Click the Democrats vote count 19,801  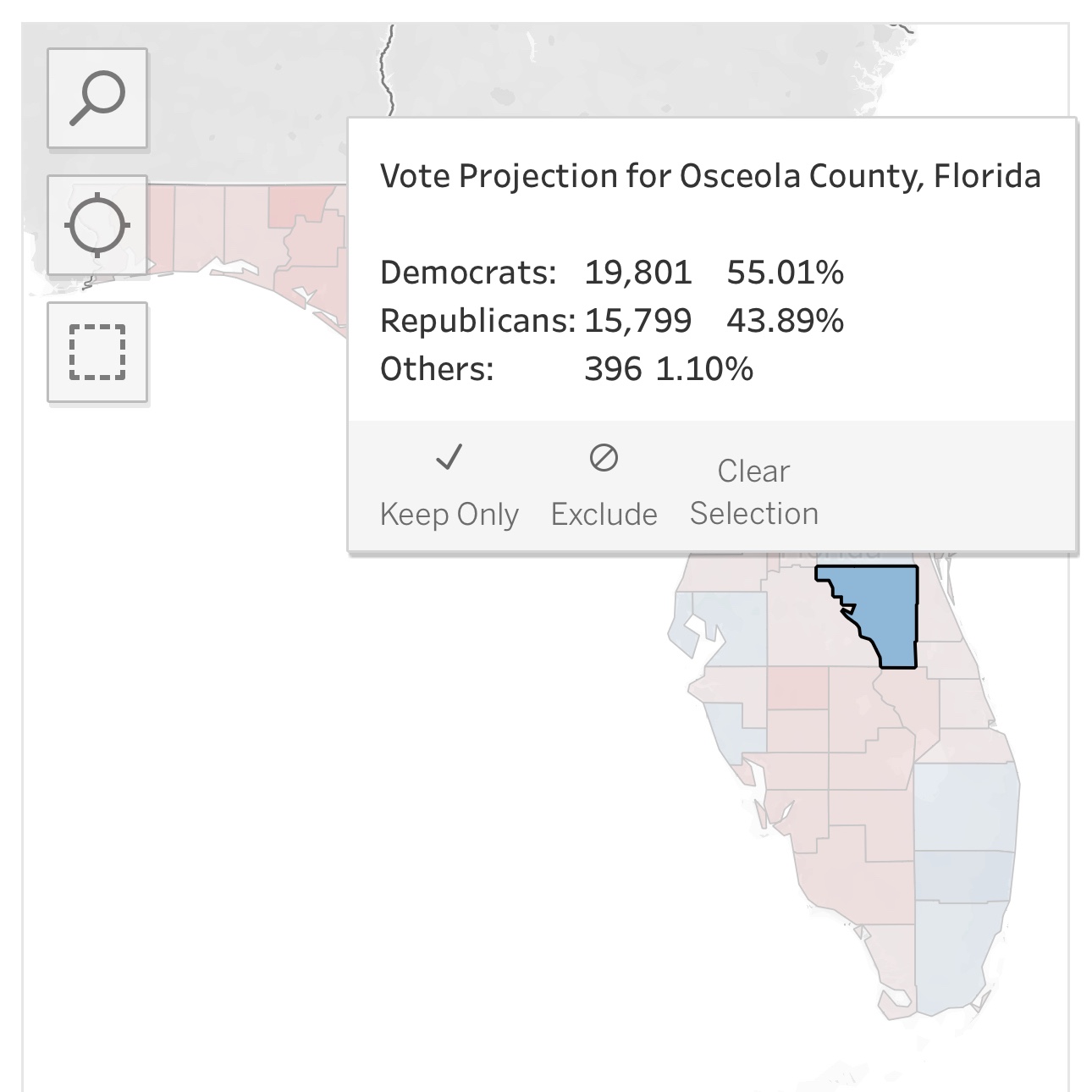point(637,273)
